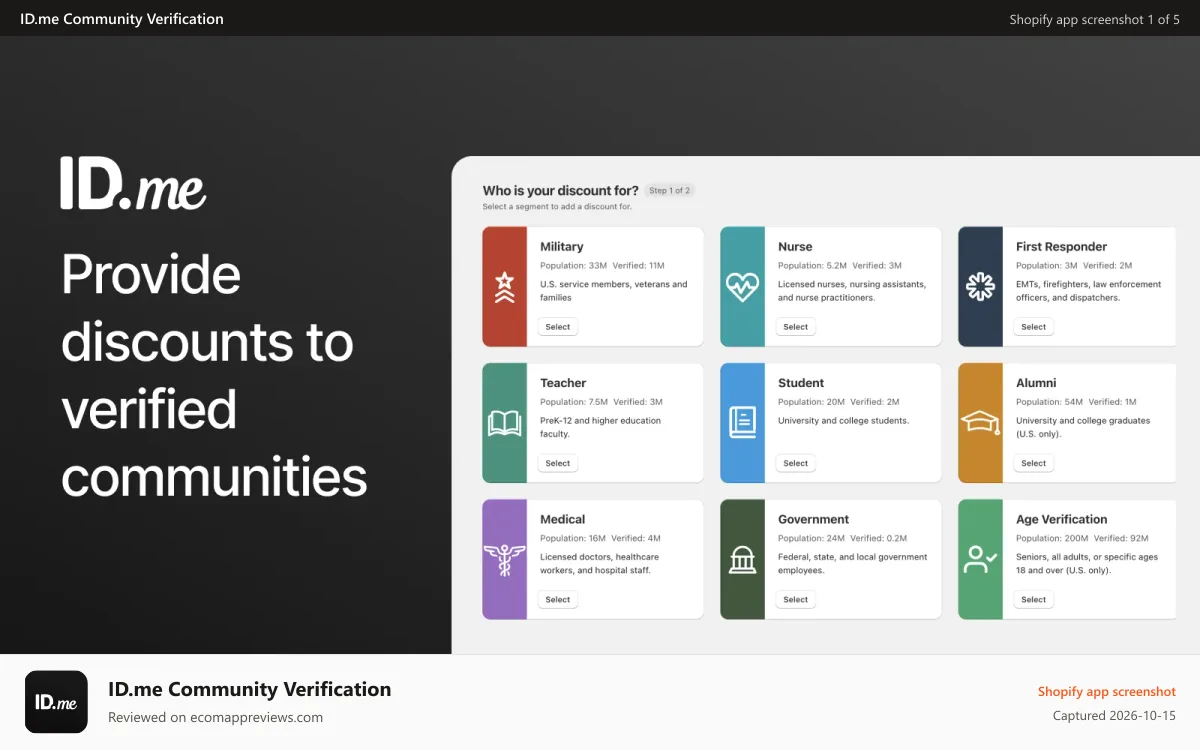
Task: Click 'Licensed doctors, healthcare workers' description
Action: click(x=600, y=564)
